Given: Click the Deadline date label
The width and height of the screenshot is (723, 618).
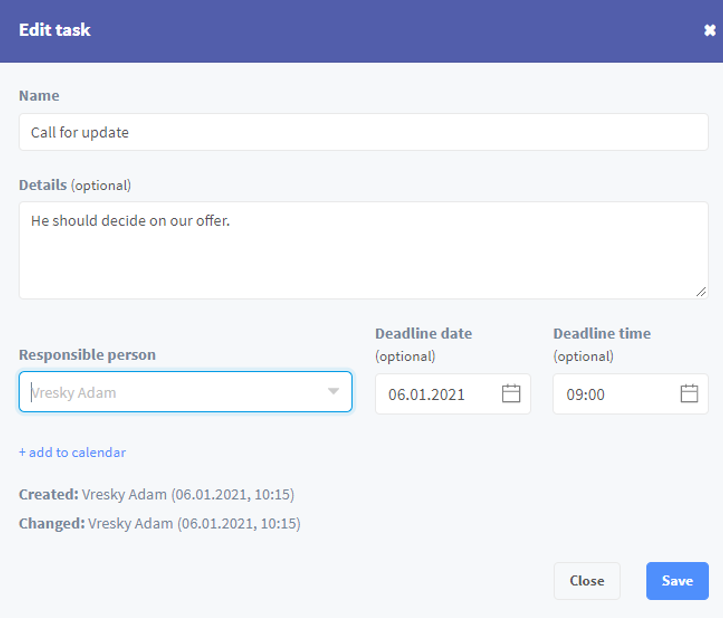Looking at the screenshot, I should pos(423,333).
